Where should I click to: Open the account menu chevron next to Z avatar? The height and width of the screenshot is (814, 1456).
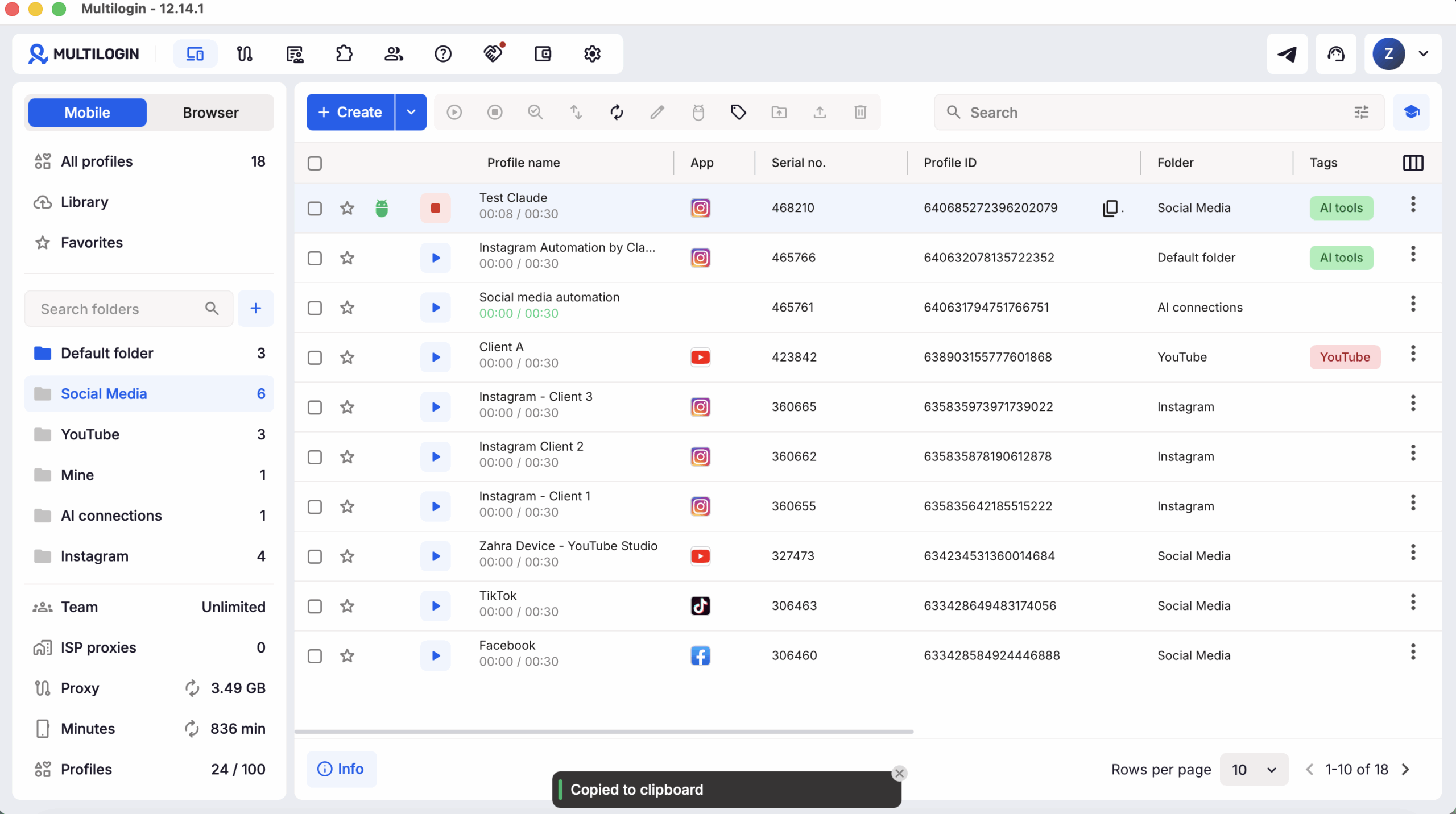point(1423,54)
